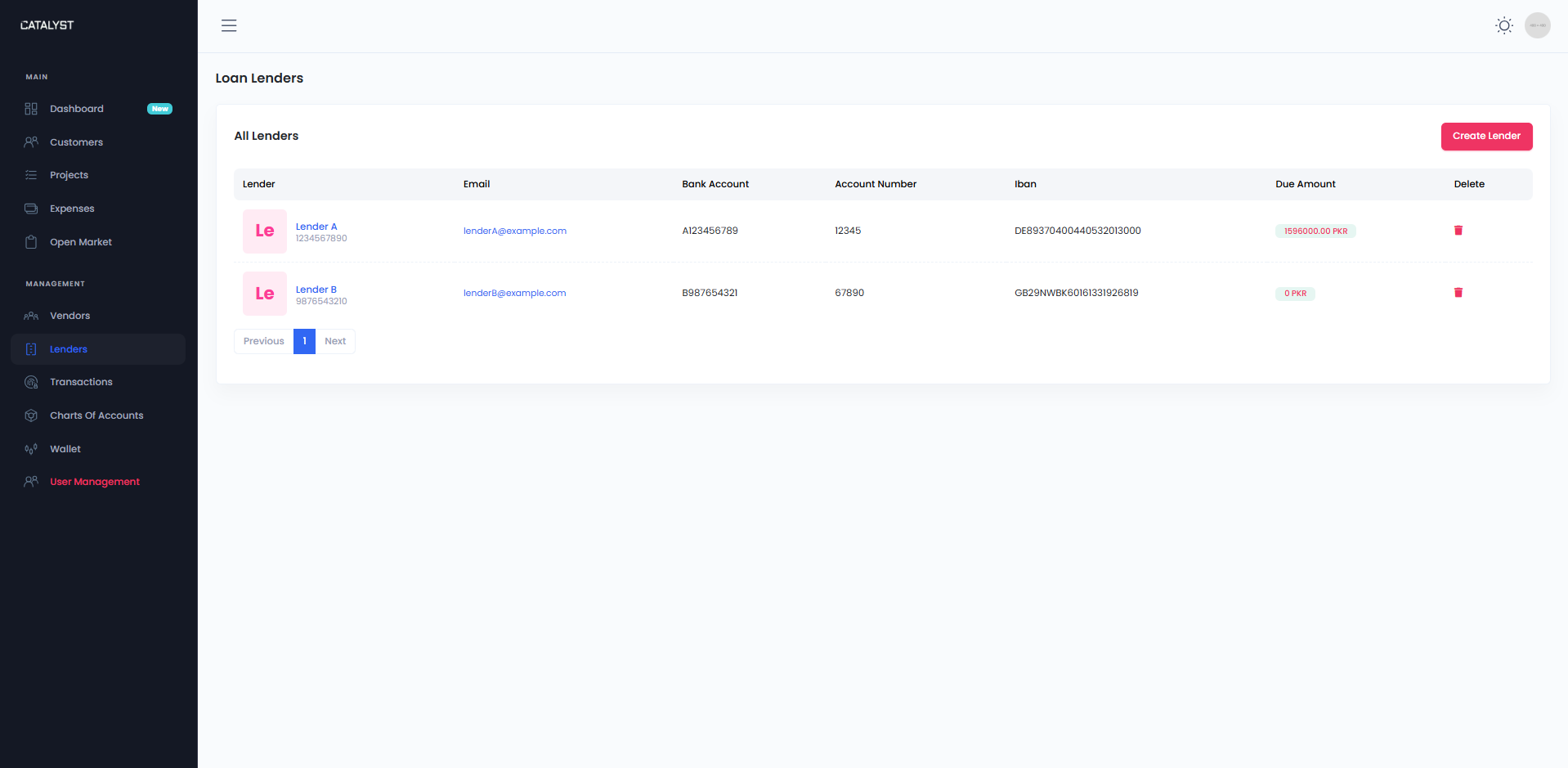Click the Lender B avatar thumbnail
Screen dimensions: 1568x768
(x=265, y=294)
